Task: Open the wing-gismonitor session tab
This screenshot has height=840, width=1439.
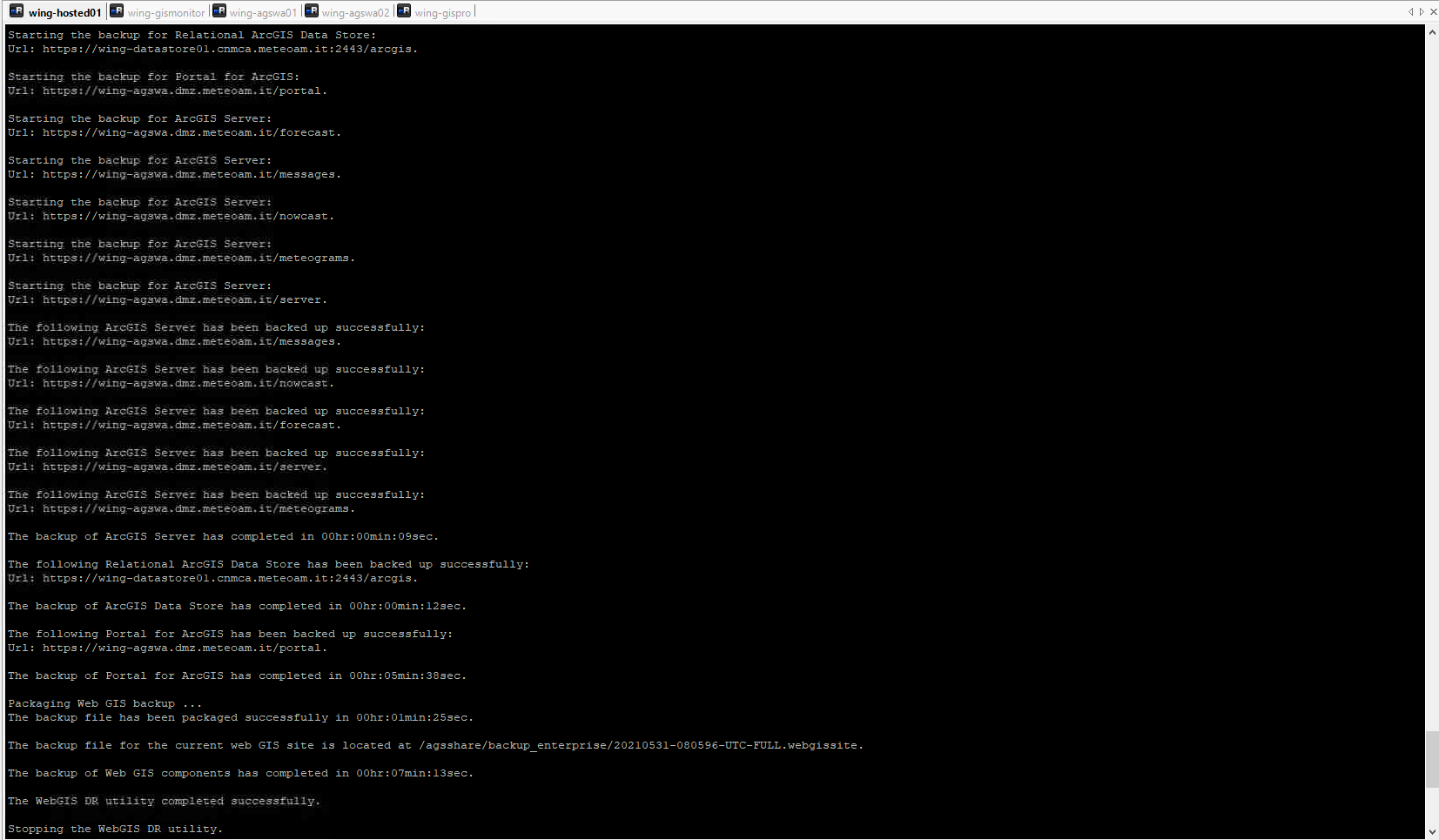Action: click(x=158, y=12)
